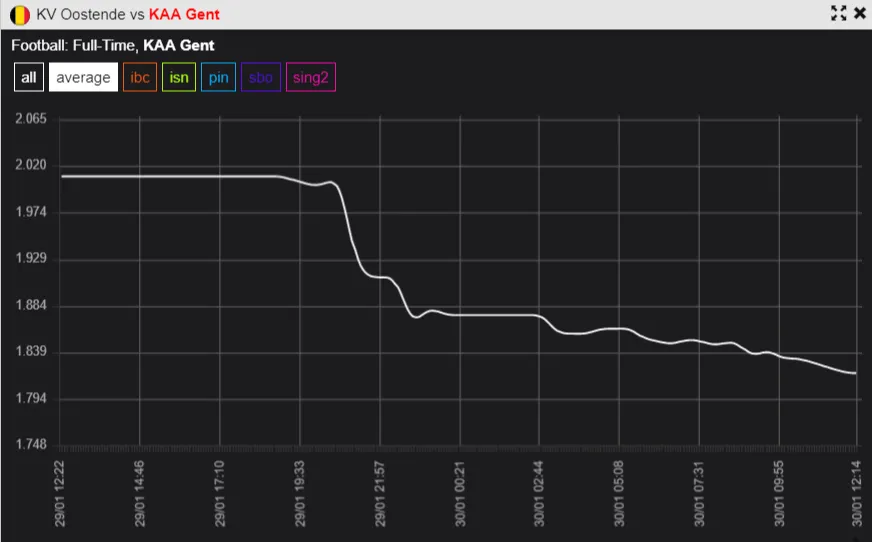Toggle the 'isn' bookmaker line
The image size is (872, 542).
(x=179, y=77)
